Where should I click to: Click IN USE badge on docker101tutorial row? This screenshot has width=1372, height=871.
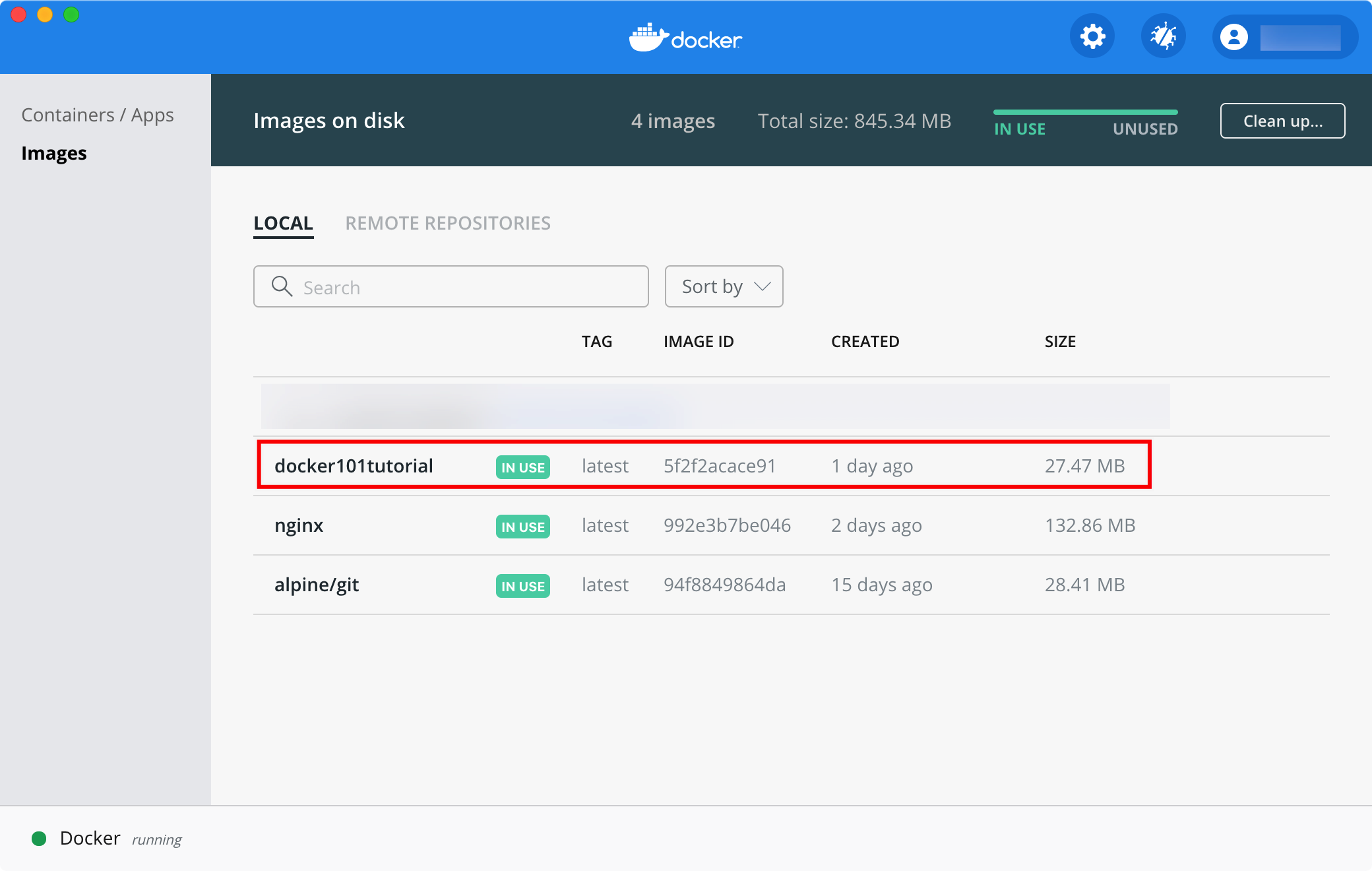[522, 467]
